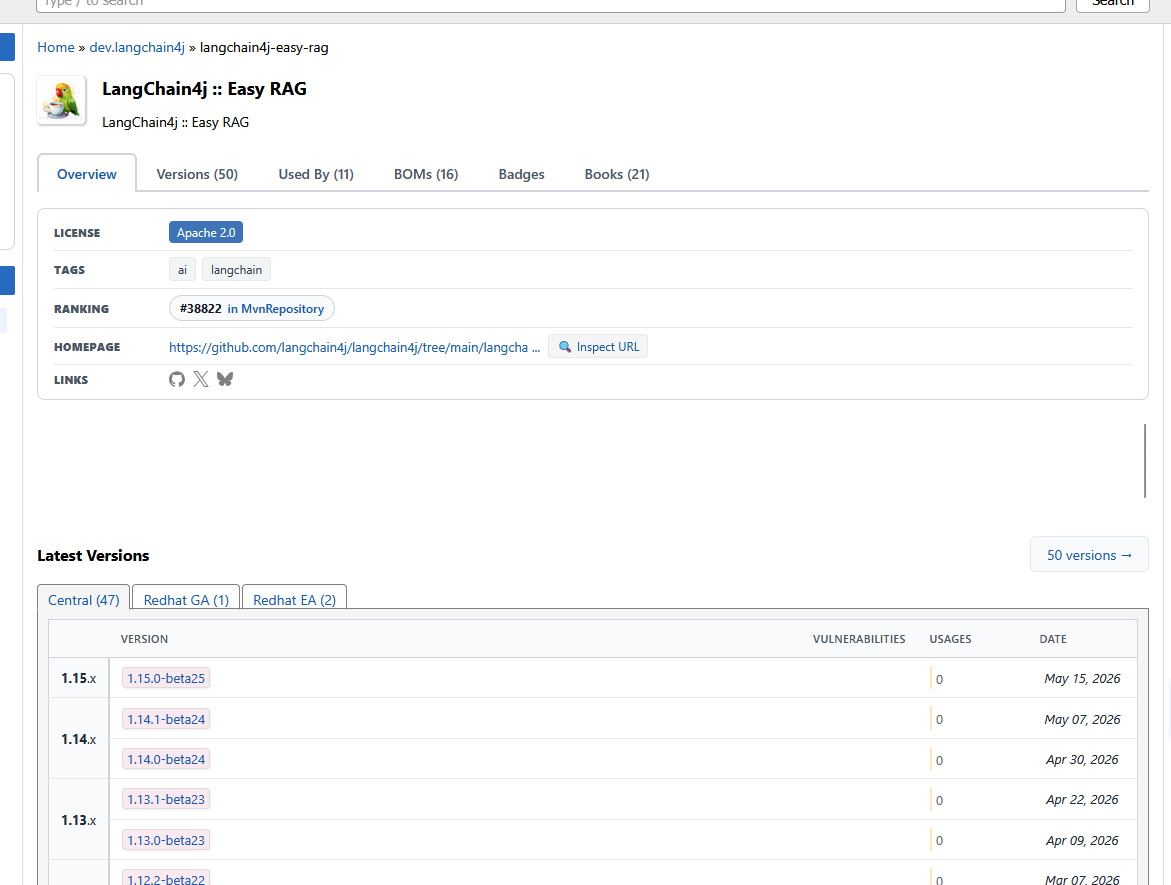Click the 1.14.x version group label
The width and height of the screenshot is (1171, 885).
coord(78,739)
